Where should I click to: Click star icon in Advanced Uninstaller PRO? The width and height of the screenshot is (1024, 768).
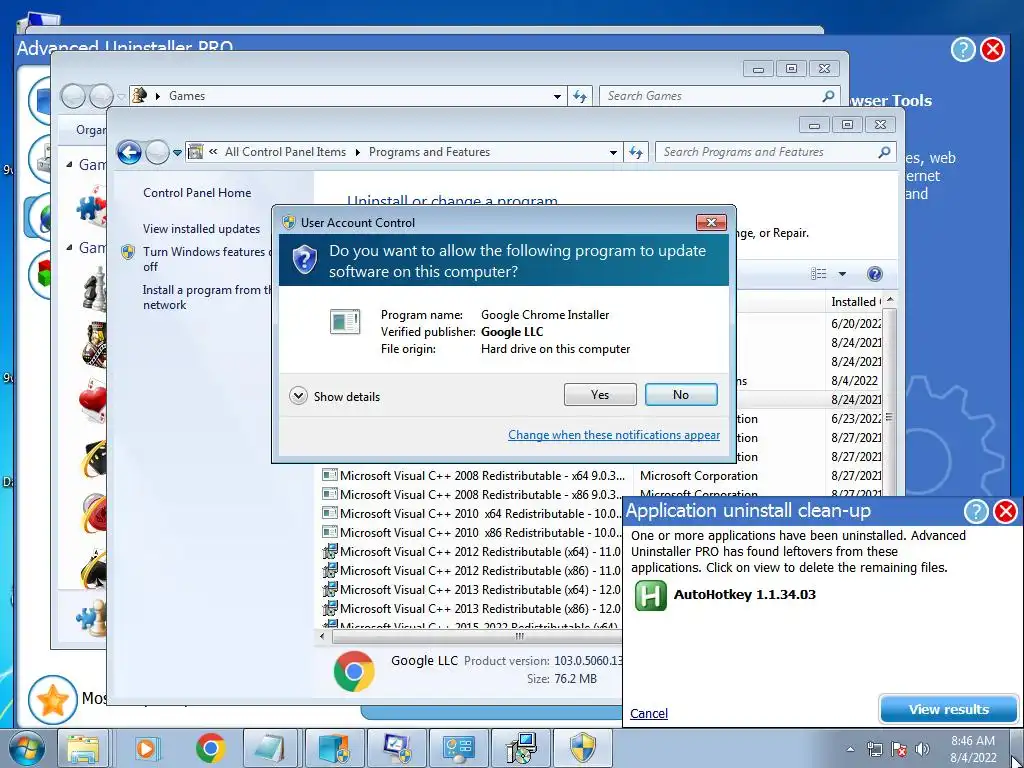tap(52, 701)
